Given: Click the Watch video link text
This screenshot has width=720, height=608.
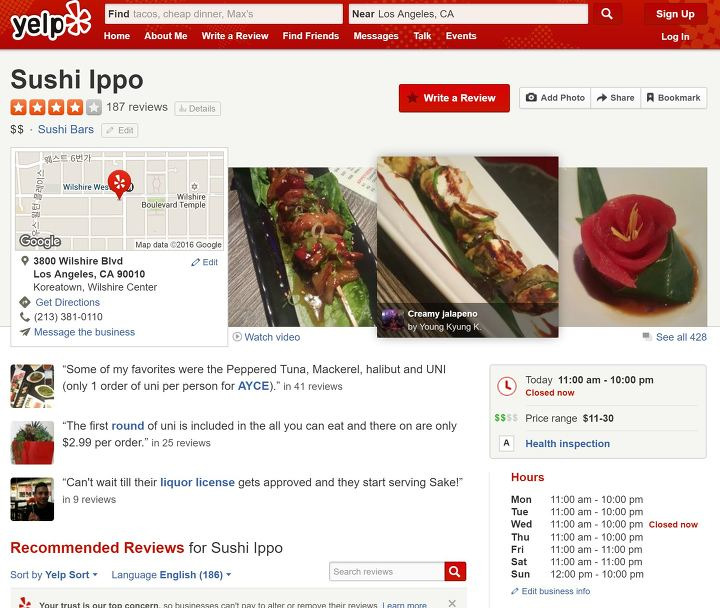Looking at the screenshot, I should point(272,337).
